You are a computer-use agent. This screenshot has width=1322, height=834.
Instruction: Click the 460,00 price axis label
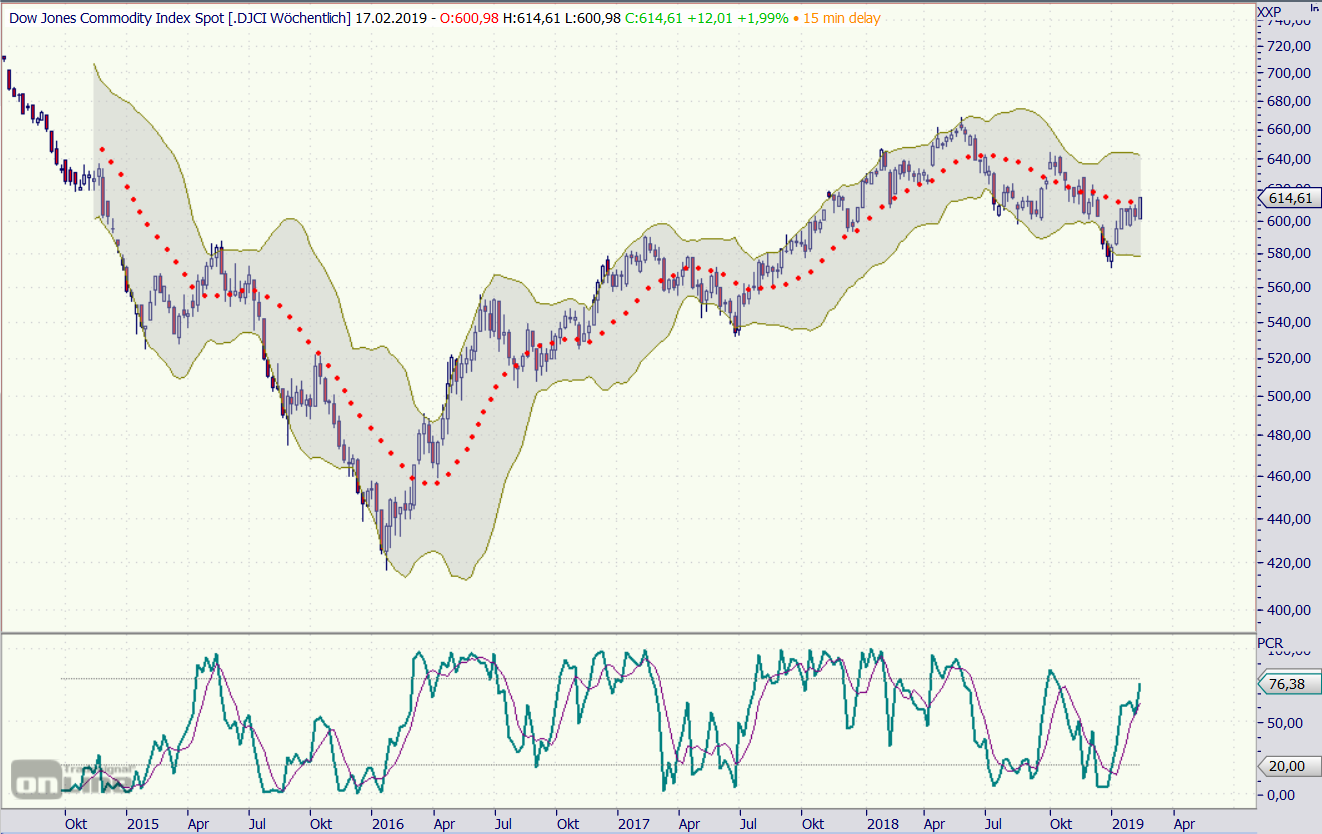point(1288,476)
